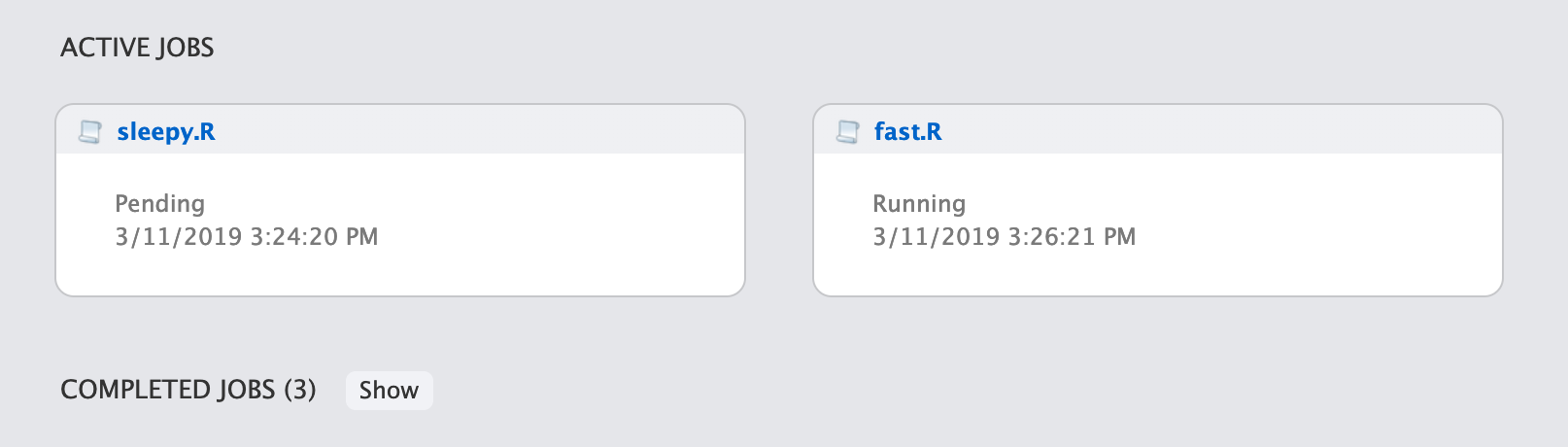The height and width of the screenshot is (447, 1568).
Task: Click the 3:26:21 PM time text
Action: pos(1072,236)
